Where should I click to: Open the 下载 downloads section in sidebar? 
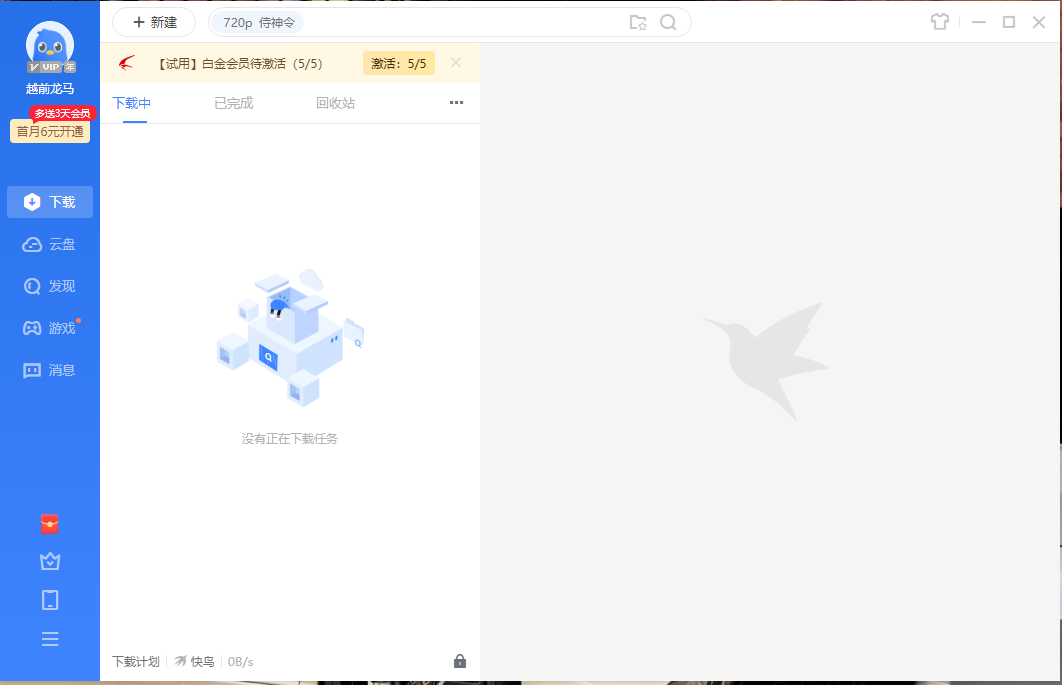[50, 201]
